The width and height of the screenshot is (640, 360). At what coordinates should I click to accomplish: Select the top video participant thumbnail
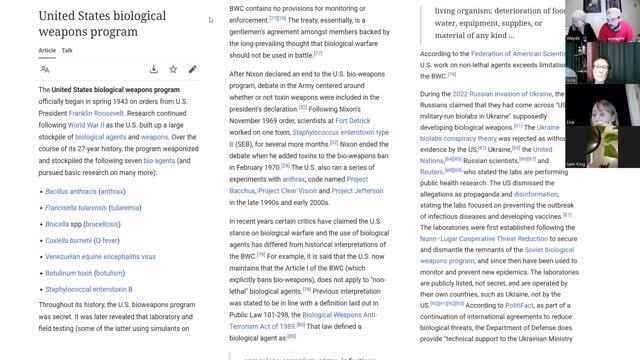pyautogui.click(x=602, y=21)
